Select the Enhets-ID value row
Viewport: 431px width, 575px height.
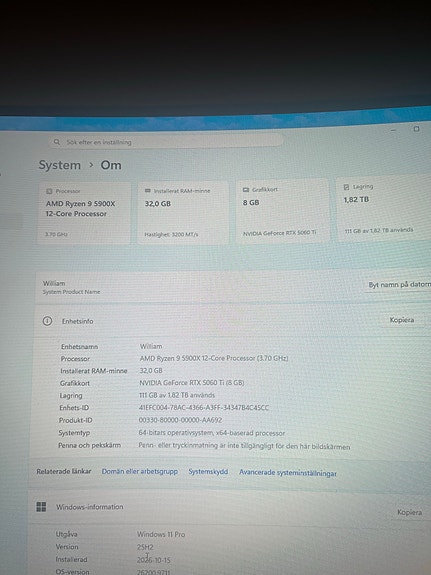(204, 407)
